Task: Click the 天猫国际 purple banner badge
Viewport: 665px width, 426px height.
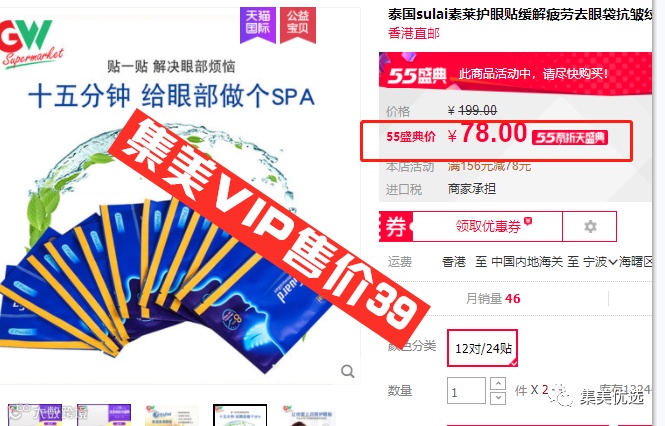Action: 257,25
